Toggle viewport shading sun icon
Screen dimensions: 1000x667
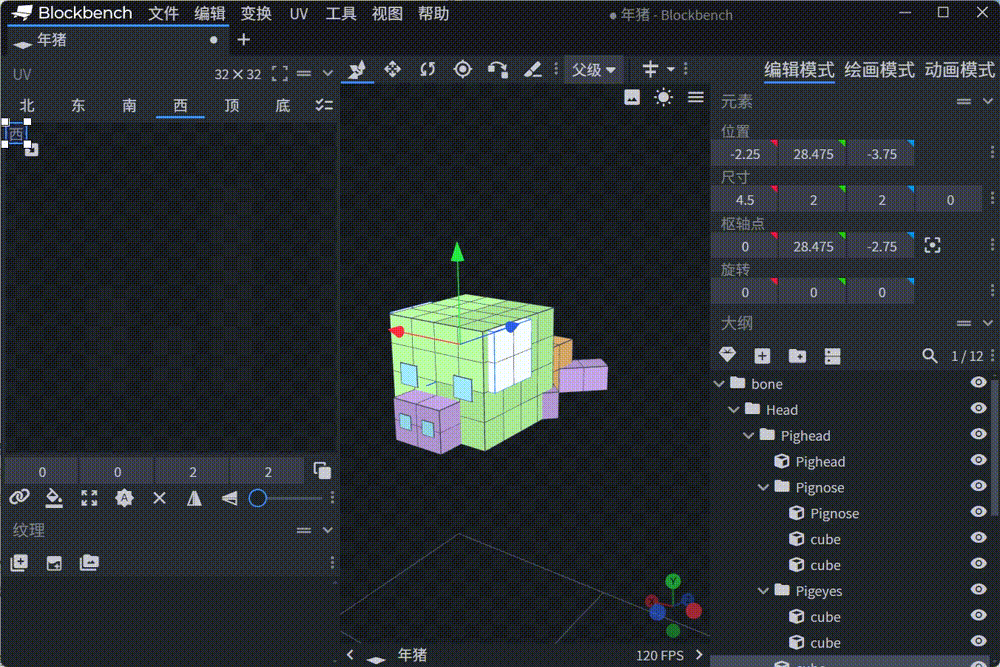663,97
